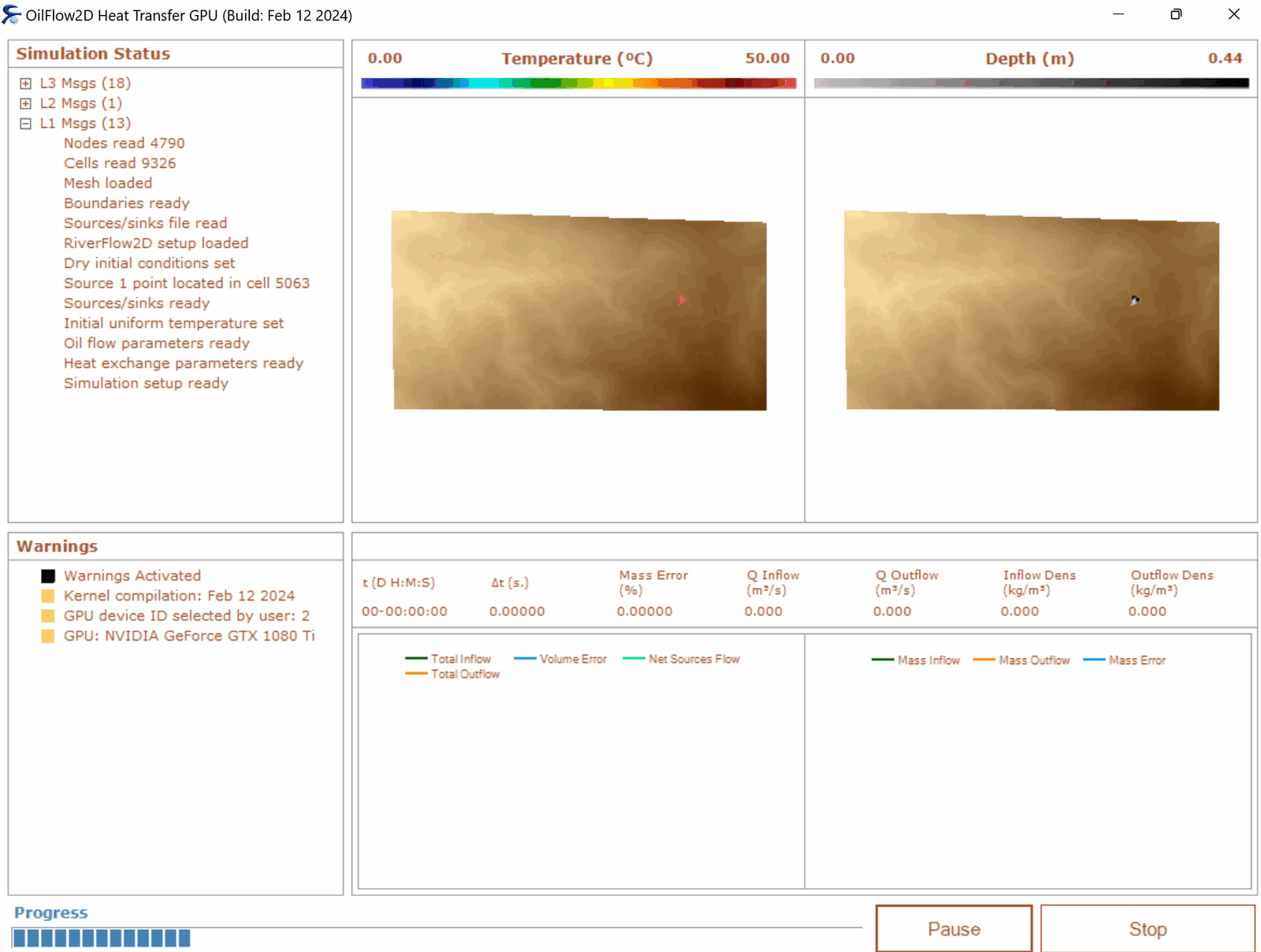Click 'Kernel compilation: Feb 12 2024' text
Screen dimensions: 1261x952
coord(180,596)
